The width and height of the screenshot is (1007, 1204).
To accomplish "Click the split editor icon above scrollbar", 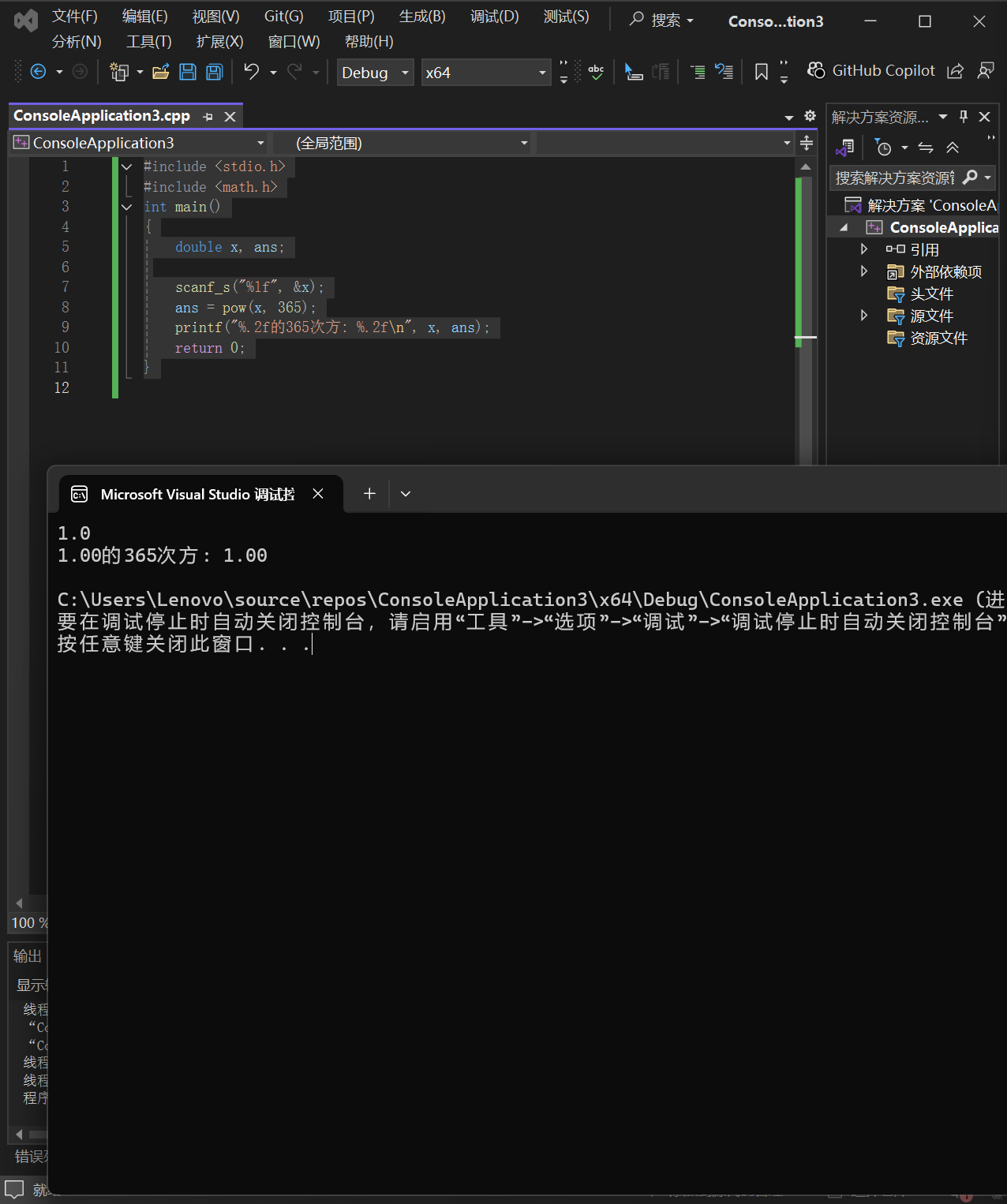I will [x=807, y=143].
